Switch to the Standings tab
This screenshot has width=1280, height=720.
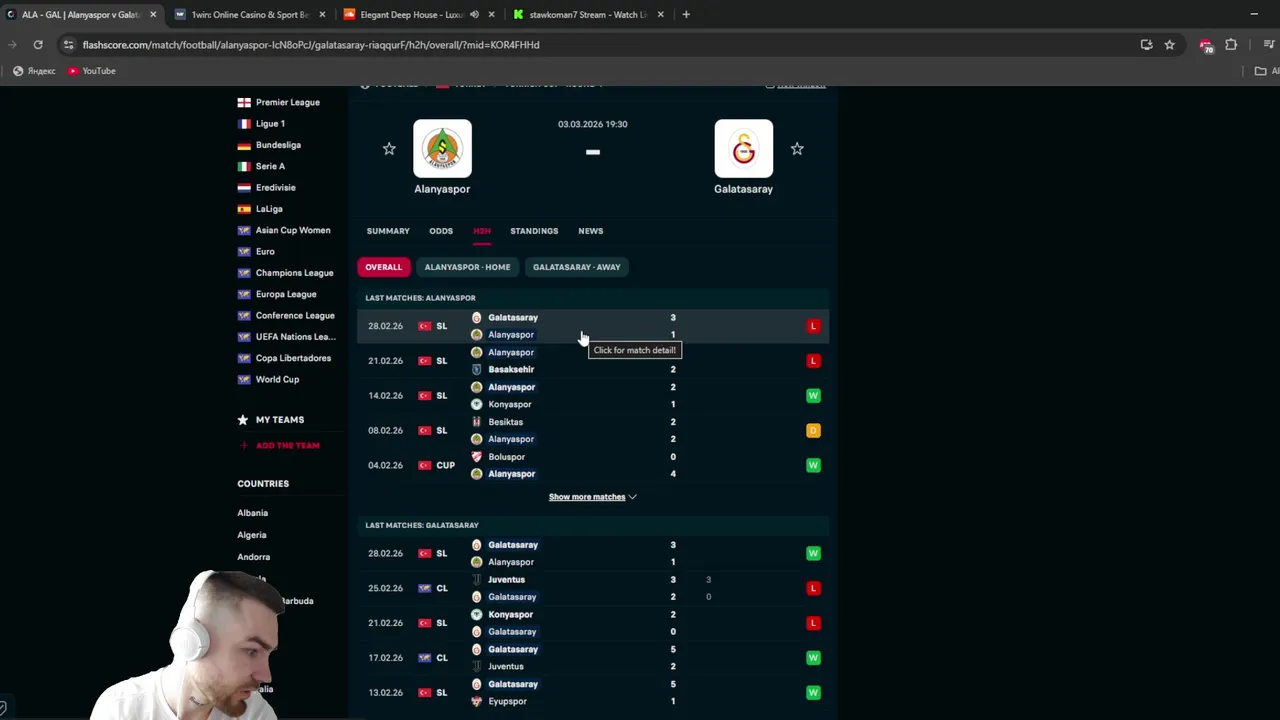pyautogui.click(x=534, y=231)
